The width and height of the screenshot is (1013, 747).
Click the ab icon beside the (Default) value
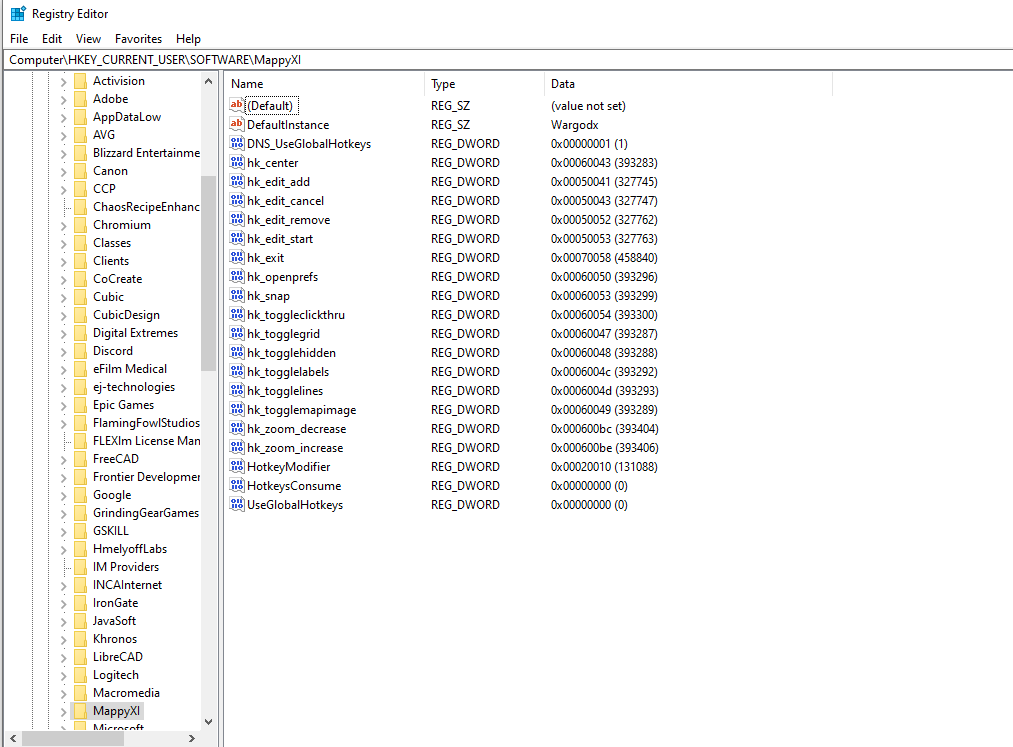[237, 105]
